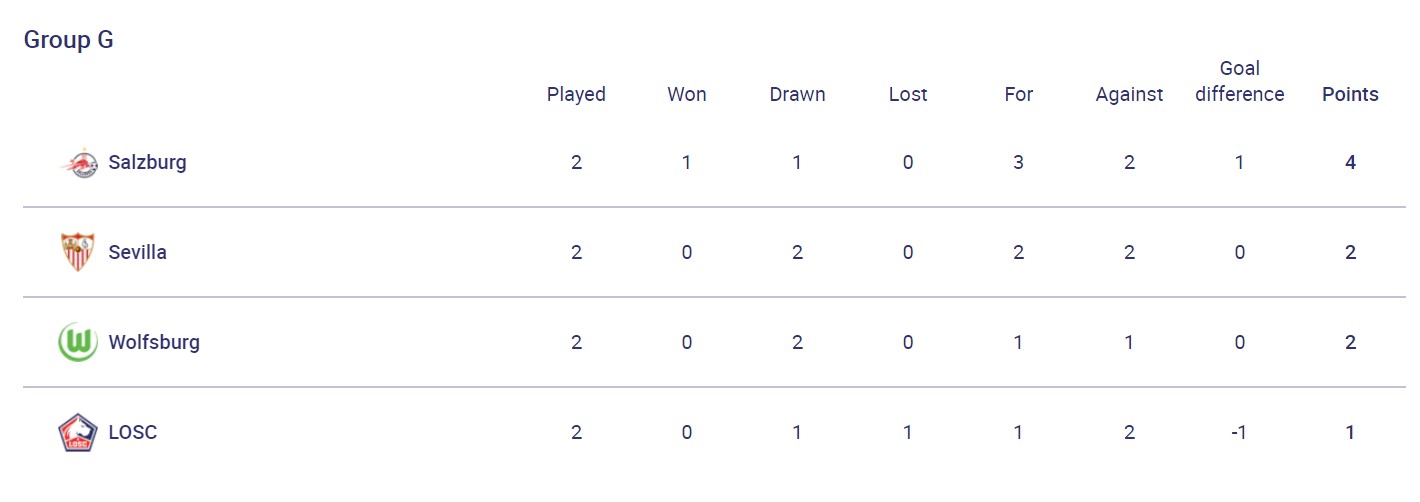Click Salzburg's goals For value 3
1420x502 pixels.
(x=1018, y=162)
